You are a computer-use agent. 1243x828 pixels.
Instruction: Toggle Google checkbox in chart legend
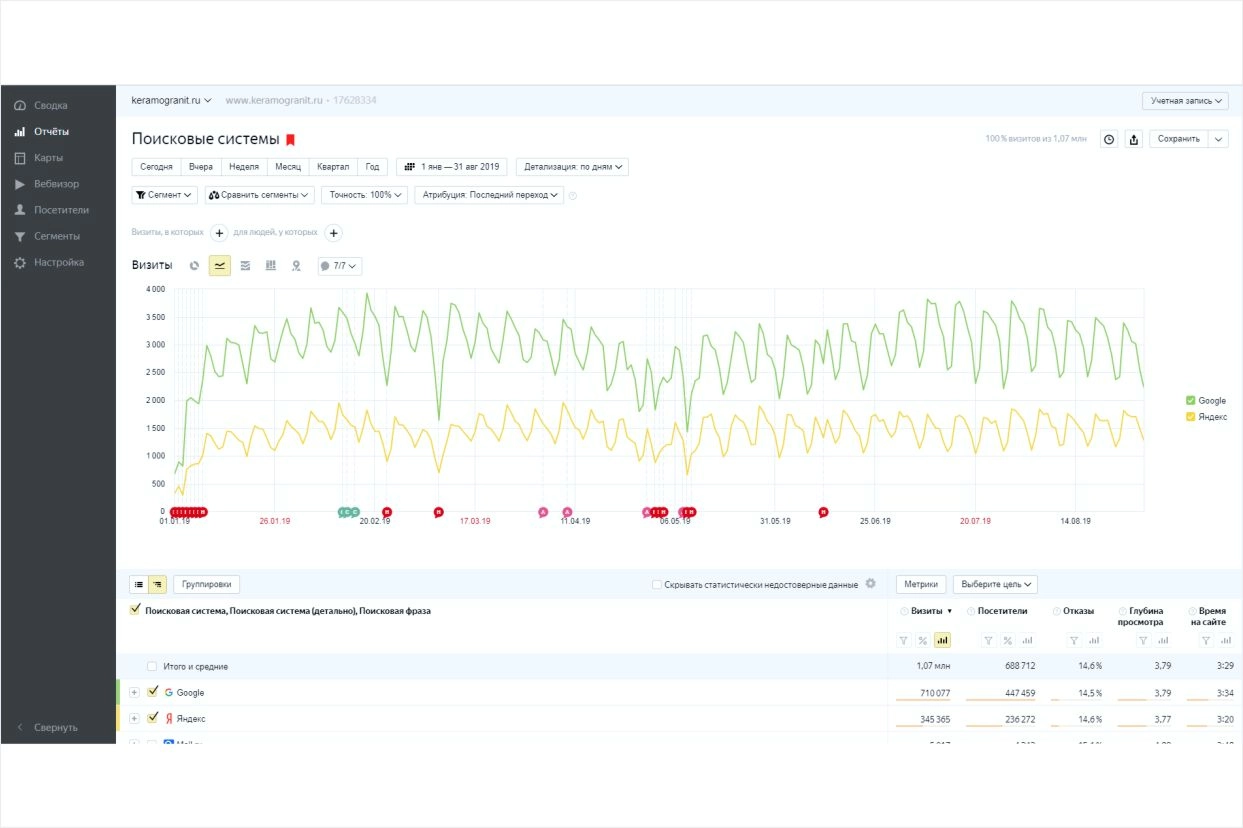tap(1190, 400)
